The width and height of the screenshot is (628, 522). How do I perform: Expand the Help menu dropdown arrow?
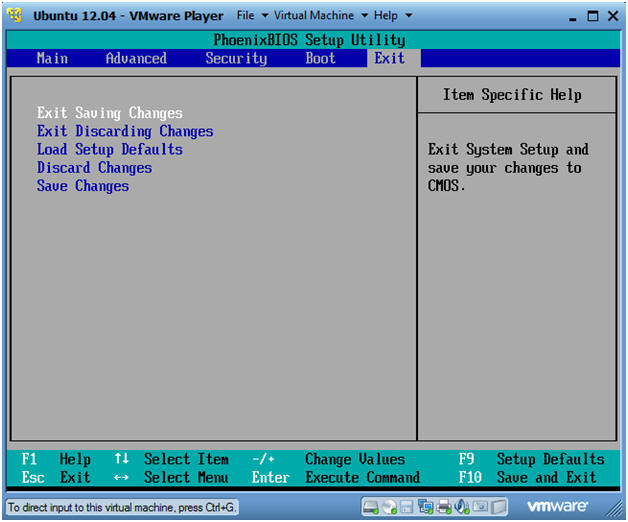pos(409,16)
